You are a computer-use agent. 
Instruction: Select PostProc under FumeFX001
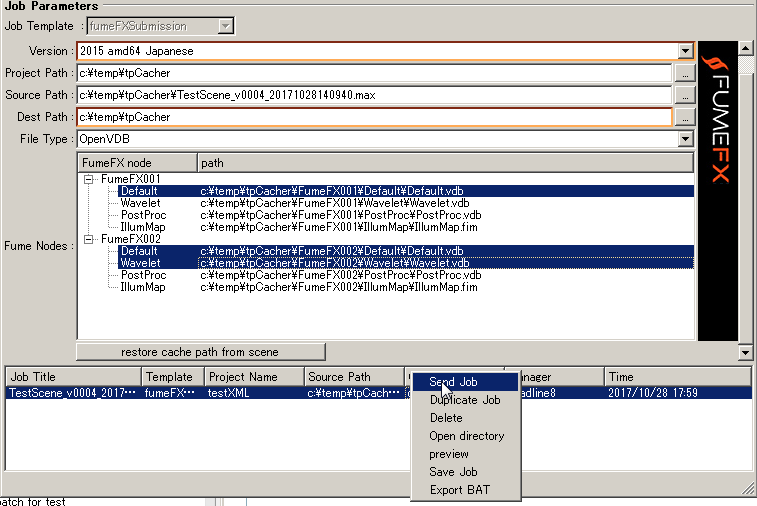143,215
